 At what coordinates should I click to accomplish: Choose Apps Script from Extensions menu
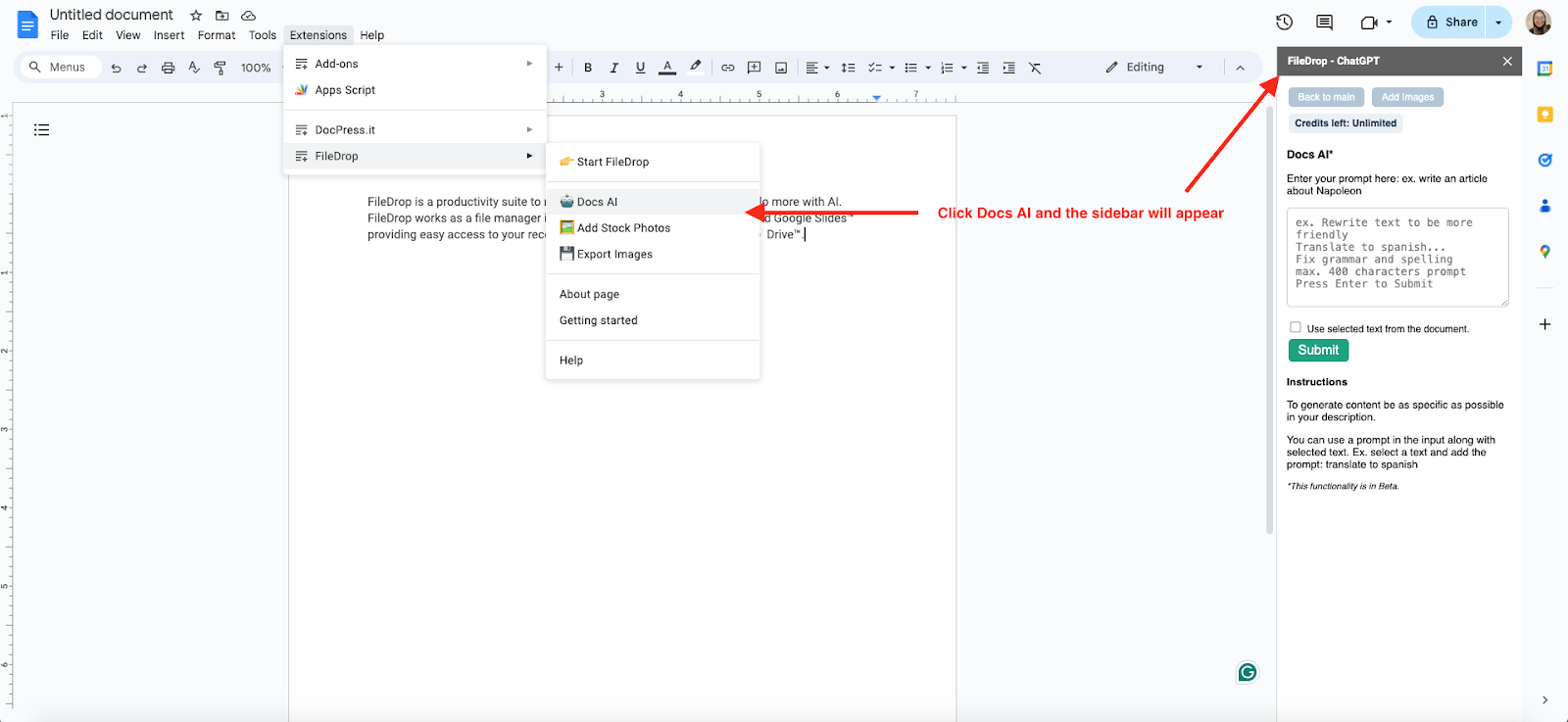click(x=415, y=90)
